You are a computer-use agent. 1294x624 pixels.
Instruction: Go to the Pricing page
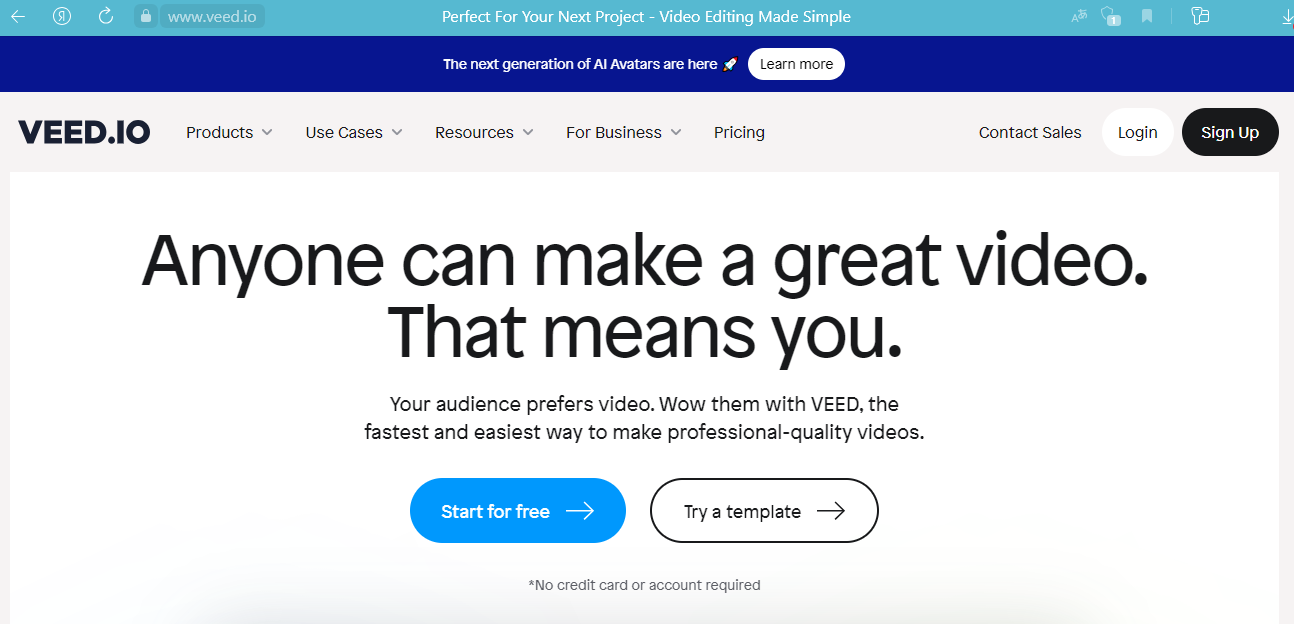click(739, 132)
